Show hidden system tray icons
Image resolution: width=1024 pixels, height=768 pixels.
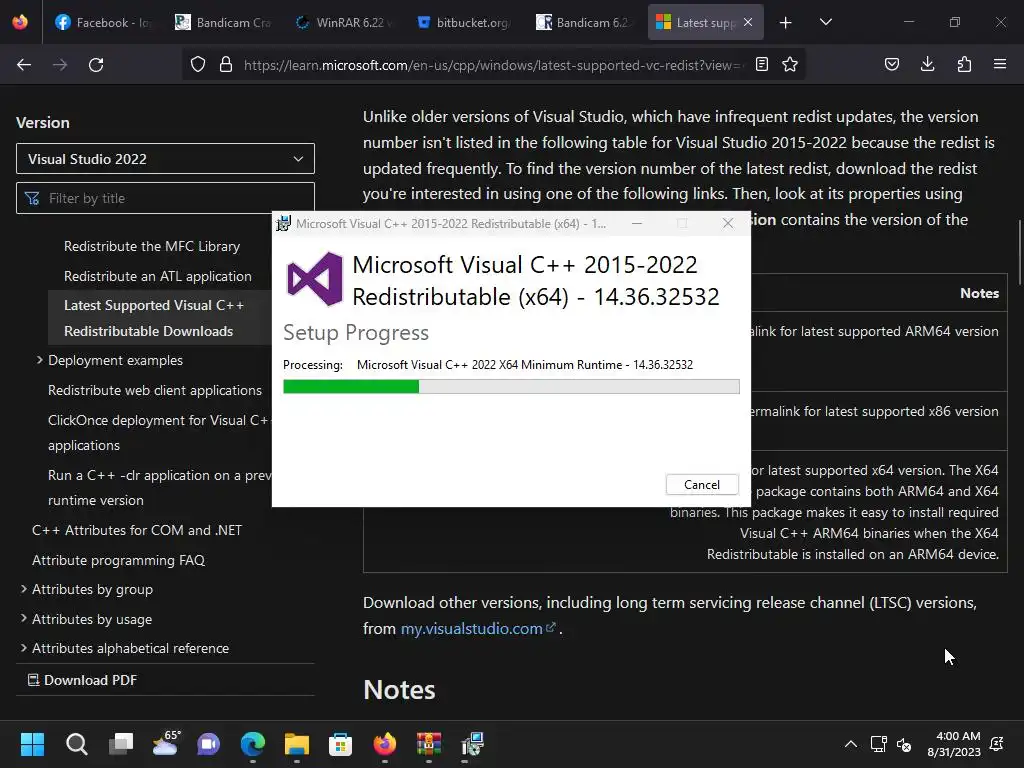[850, 744]
